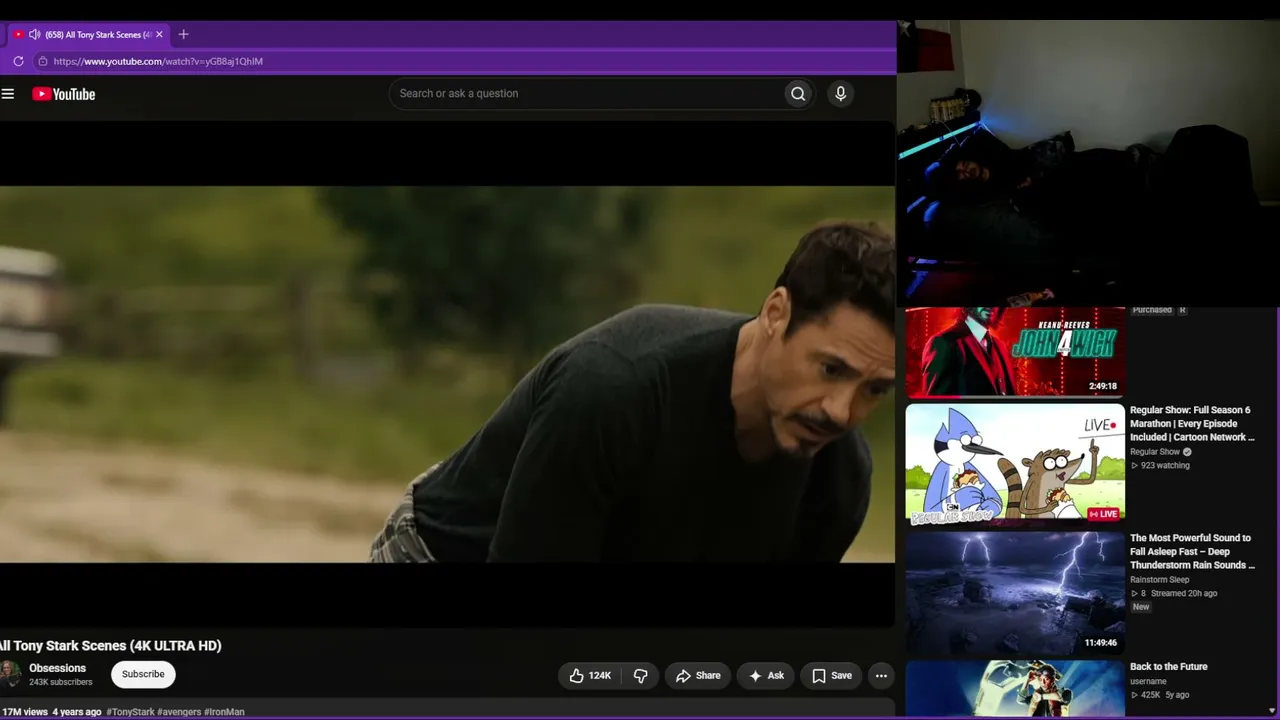Save the video to a playlist
Image resolution: width=1280 pixels, height=720 pixels.
(x=831, y=676)
